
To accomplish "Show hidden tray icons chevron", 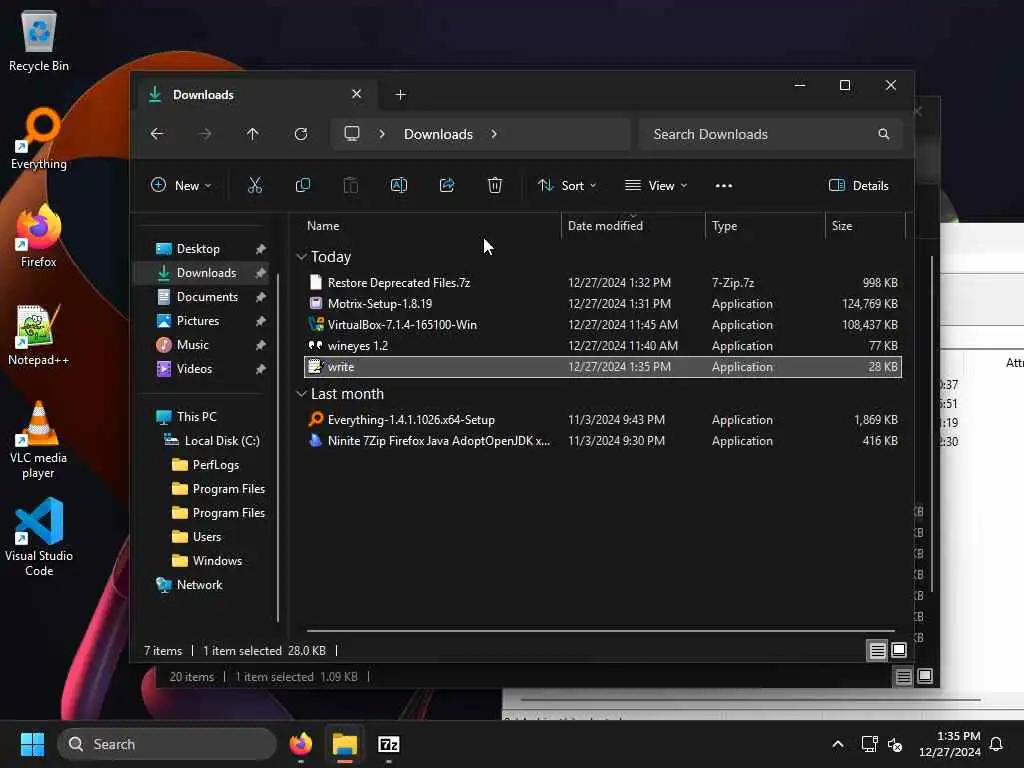I will (x=838, y=744).
